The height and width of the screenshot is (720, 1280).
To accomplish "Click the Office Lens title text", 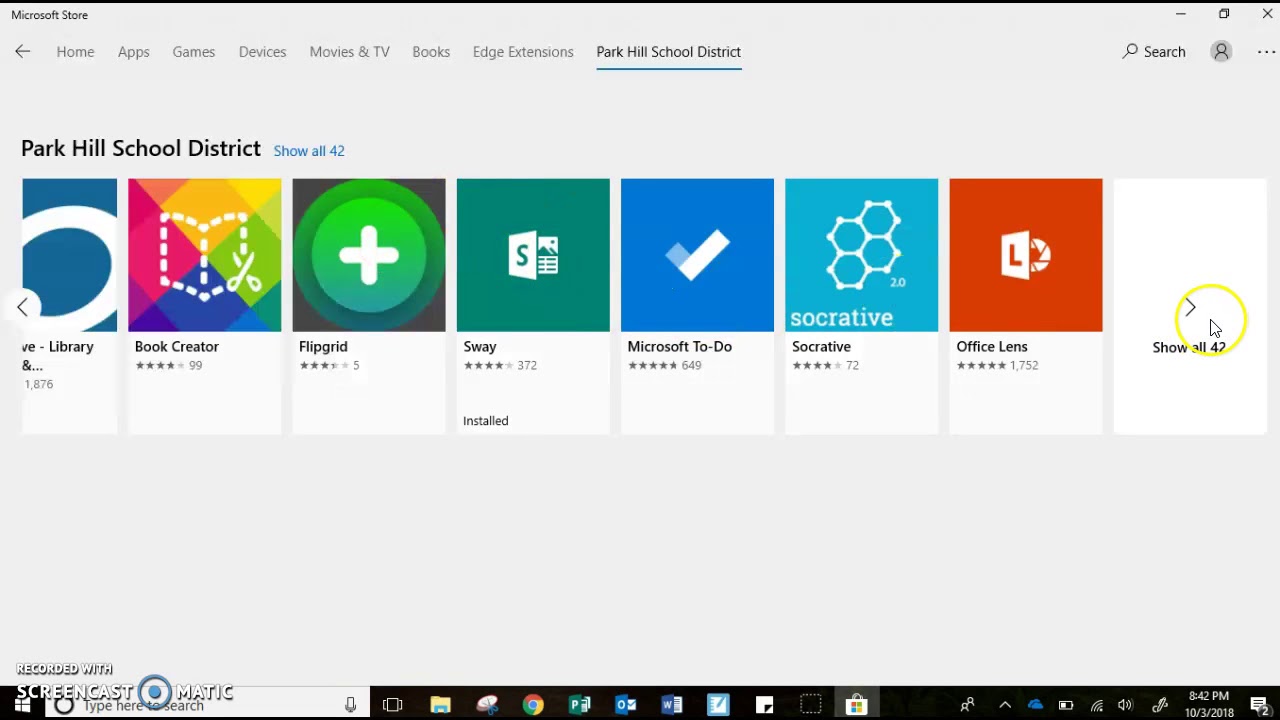I will [992, 347].
